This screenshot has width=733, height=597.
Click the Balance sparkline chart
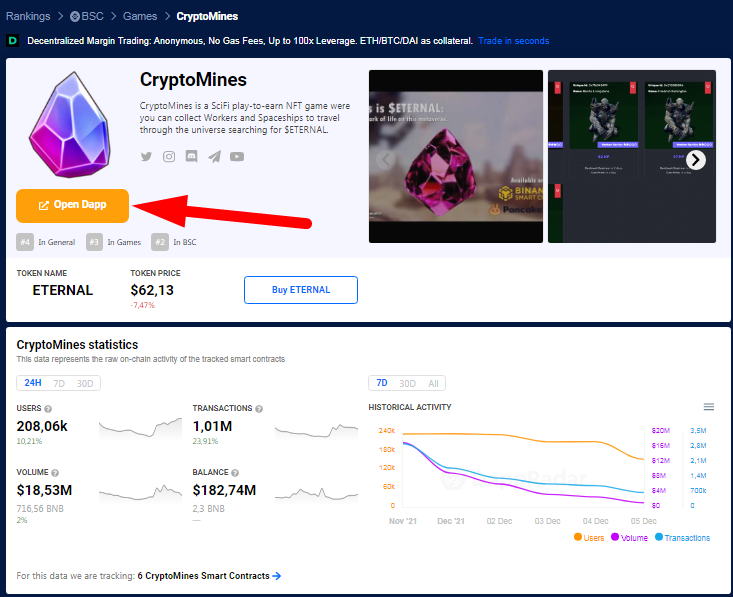[x=316, y=493]
